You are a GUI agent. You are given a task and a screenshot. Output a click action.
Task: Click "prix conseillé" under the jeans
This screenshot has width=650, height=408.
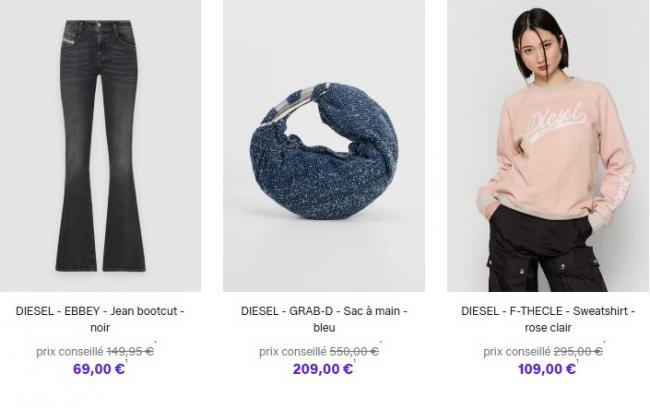70,352
